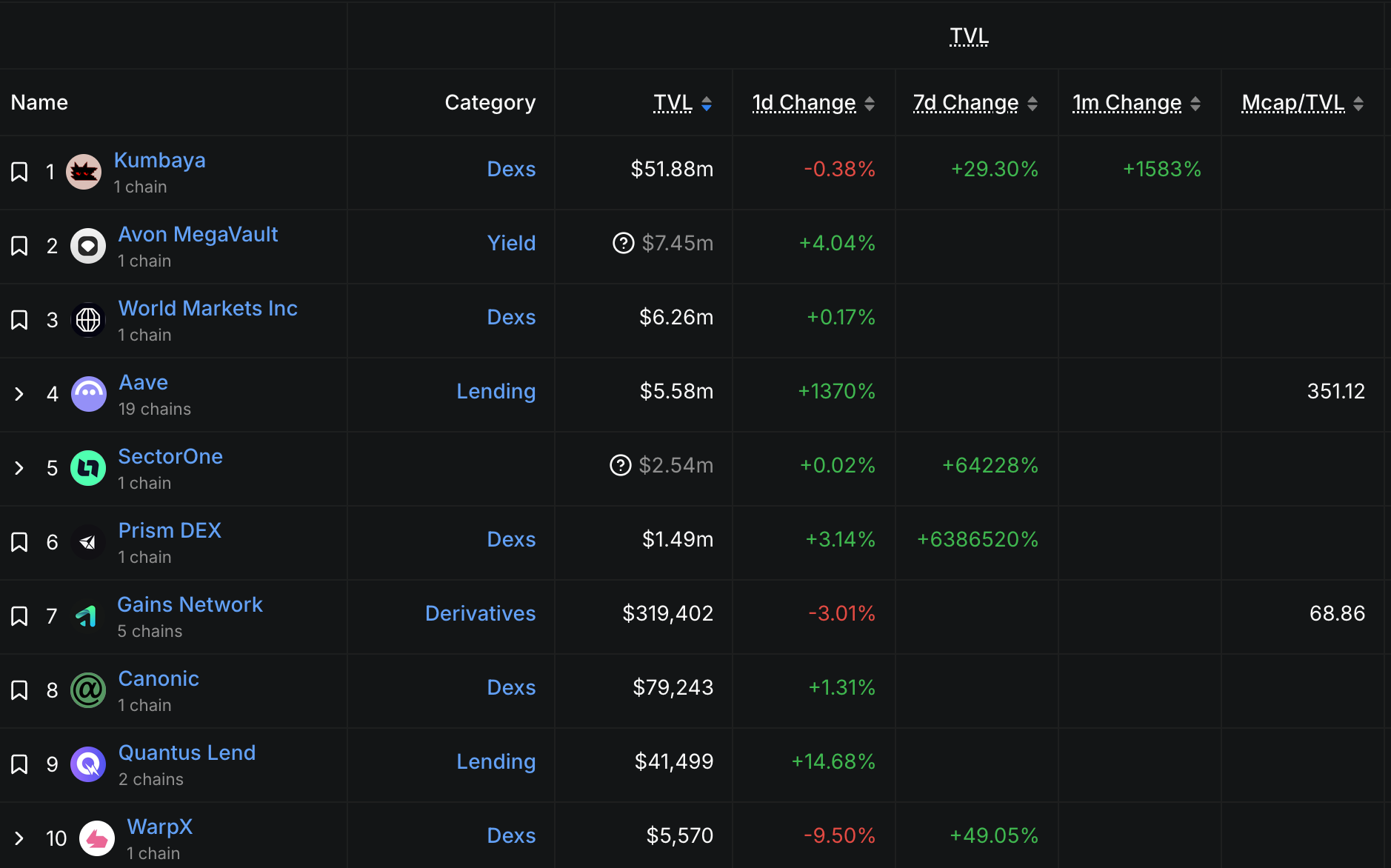
Task: Select the $319,402 TVL value
Action: (x=667, y=613)
